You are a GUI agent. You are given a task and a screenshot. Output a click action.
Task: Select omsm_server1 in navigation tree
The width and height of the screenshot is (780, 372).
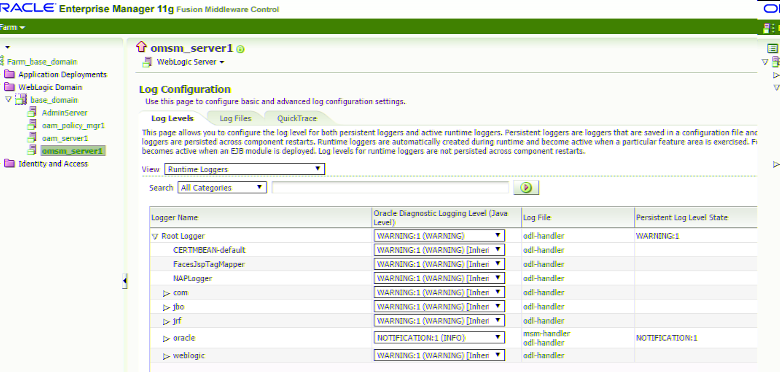coord(73,150)
